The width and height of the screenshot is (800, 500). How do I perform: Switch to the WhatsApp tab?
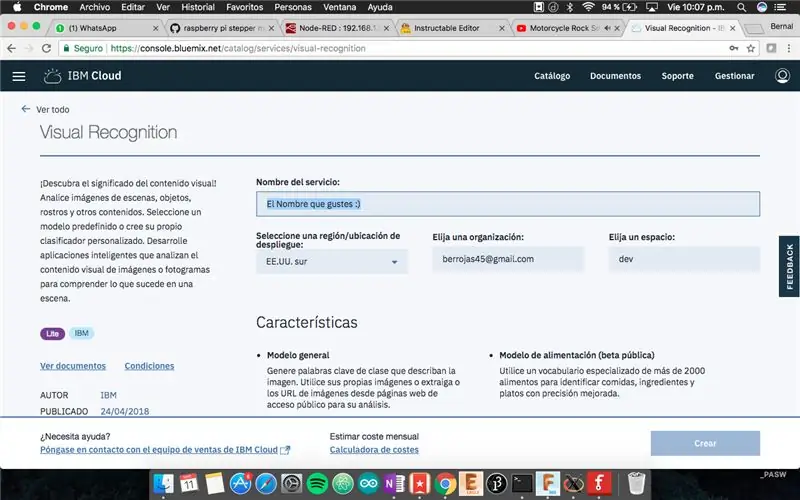[x=105, y=28]
